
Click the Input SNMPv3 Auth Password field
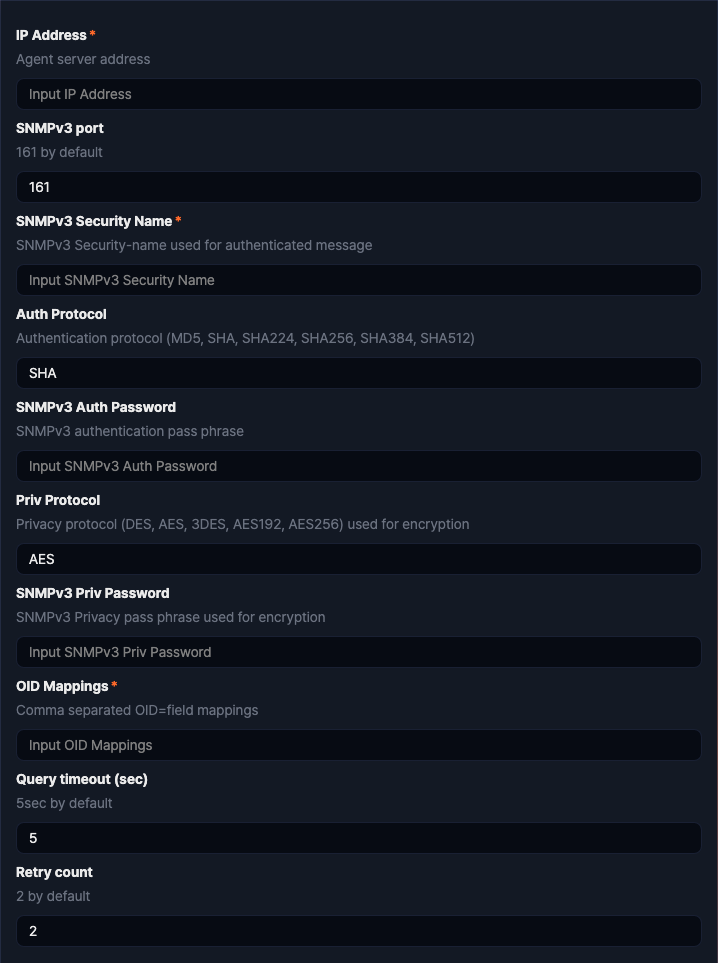pyautogui.click(x=358, y=466)
